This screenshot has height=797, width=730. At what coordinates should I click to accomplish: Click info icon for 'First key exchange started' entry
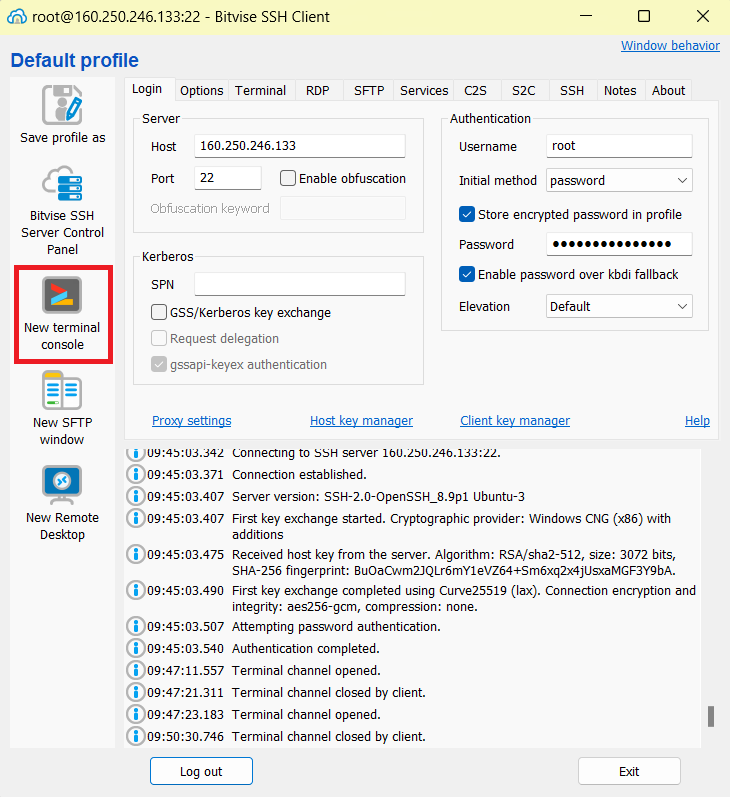coord(135,518)
